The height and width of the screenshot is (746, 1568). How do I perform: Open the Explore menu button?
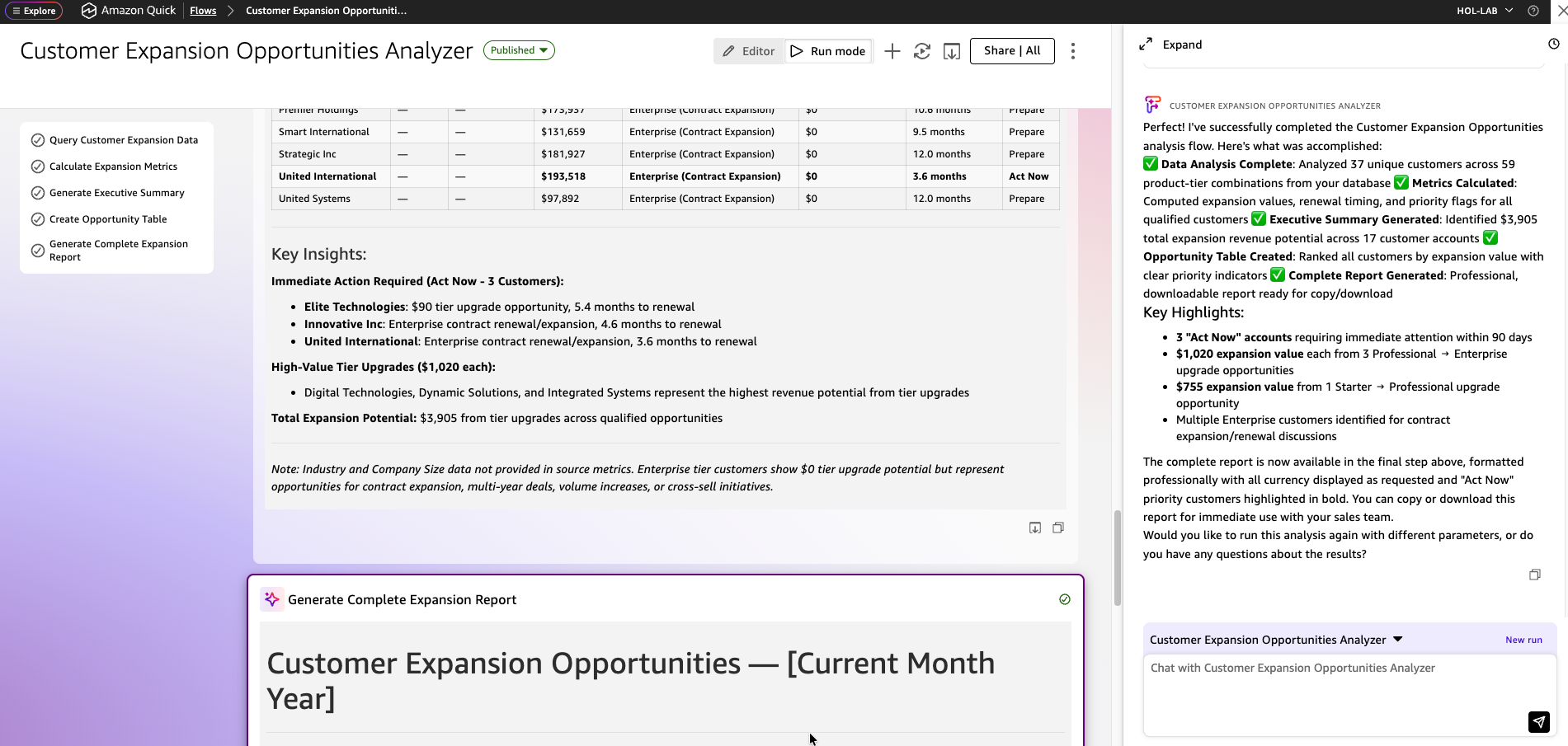[34, 11]
